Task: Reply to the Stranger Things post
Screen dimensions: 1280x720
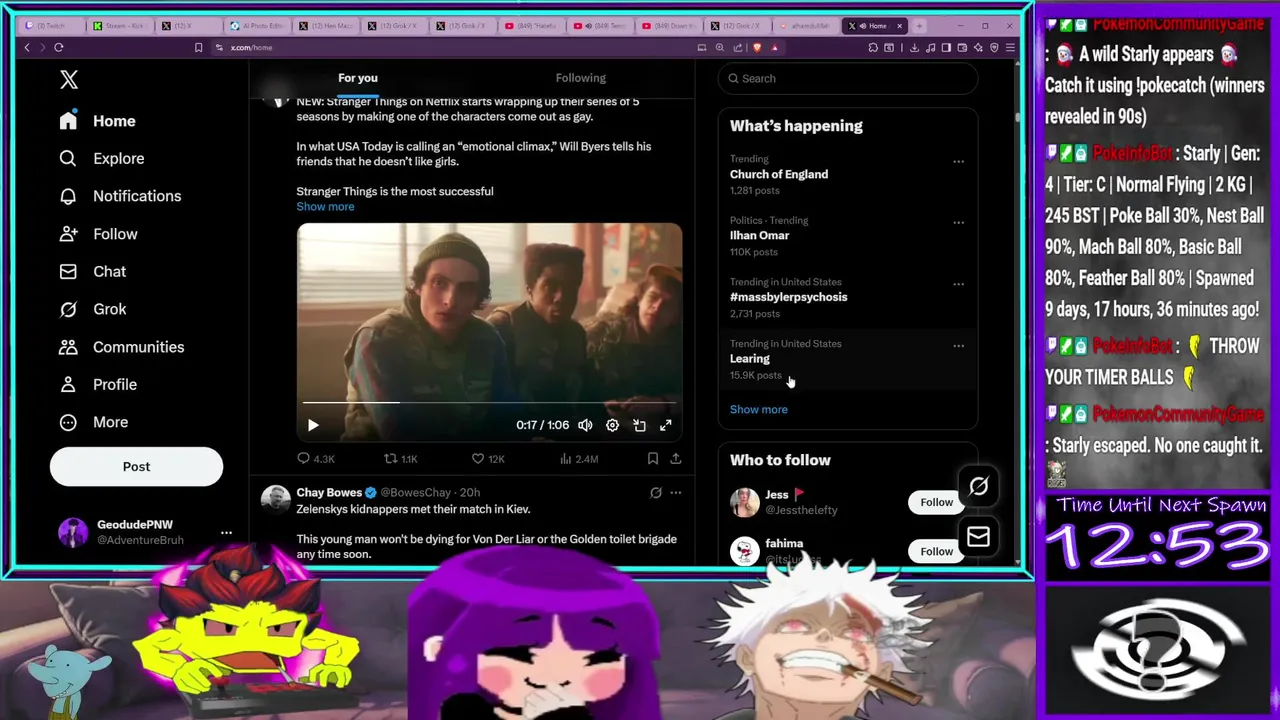Action: click(x=315, y=459)
